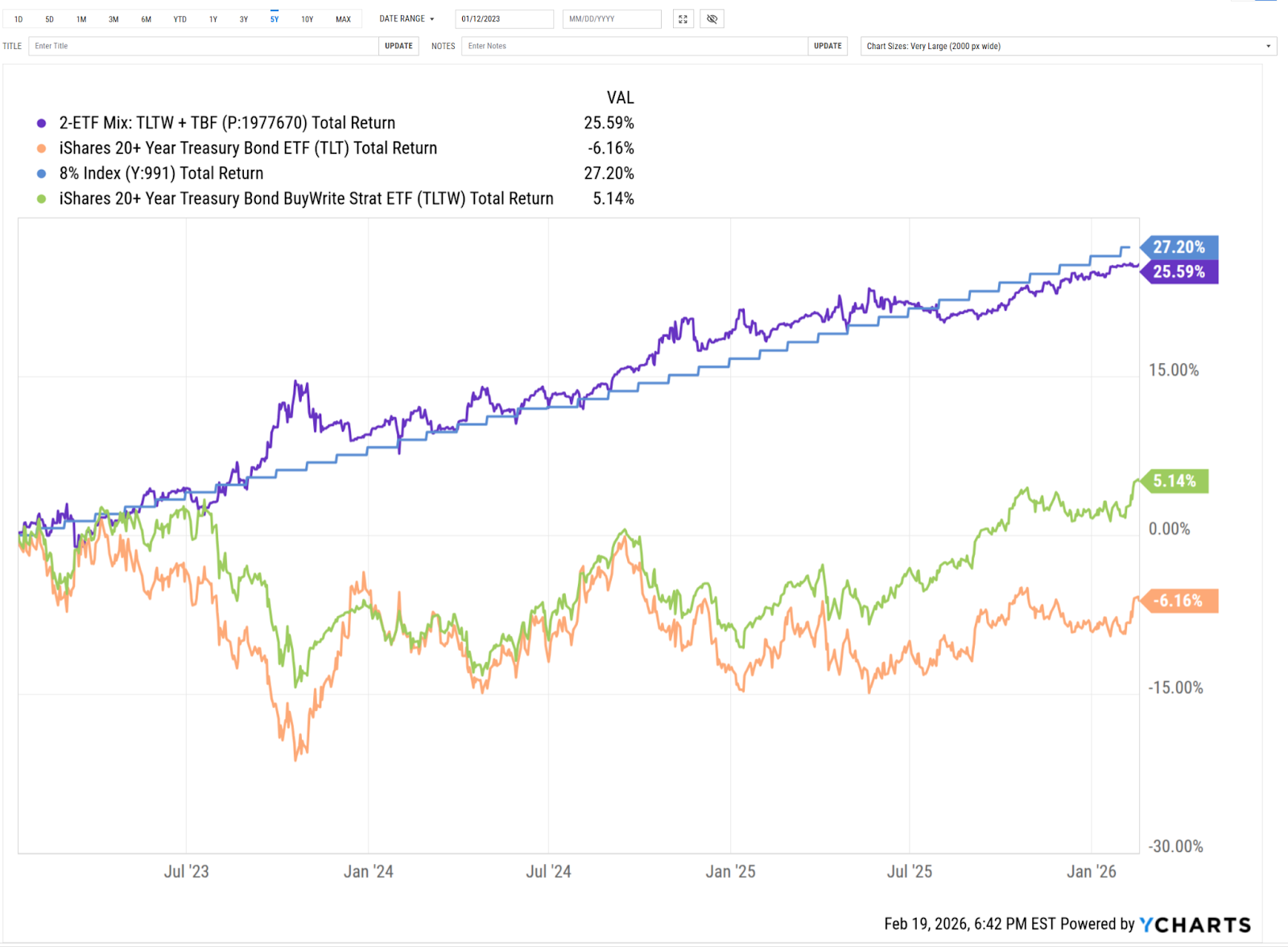Toggle the hide-eye visibility icon
Screen dimensions: 1288x947
point(712,19)
